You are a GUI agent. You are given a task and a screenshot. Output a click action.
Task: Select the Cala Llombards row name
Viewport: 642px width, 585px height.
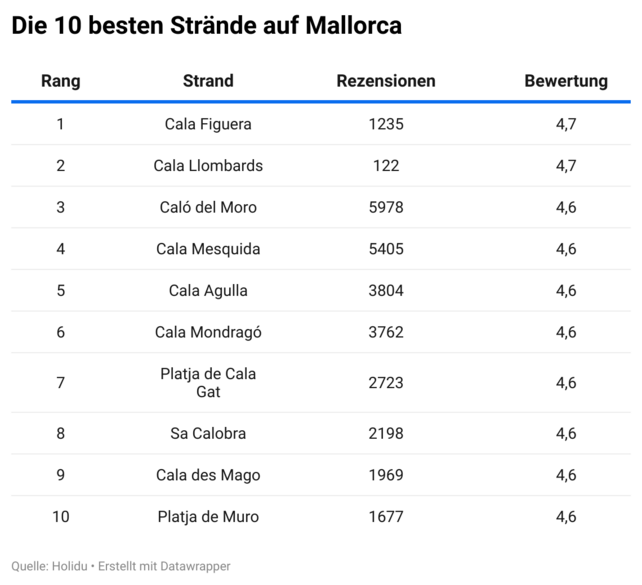208,166
